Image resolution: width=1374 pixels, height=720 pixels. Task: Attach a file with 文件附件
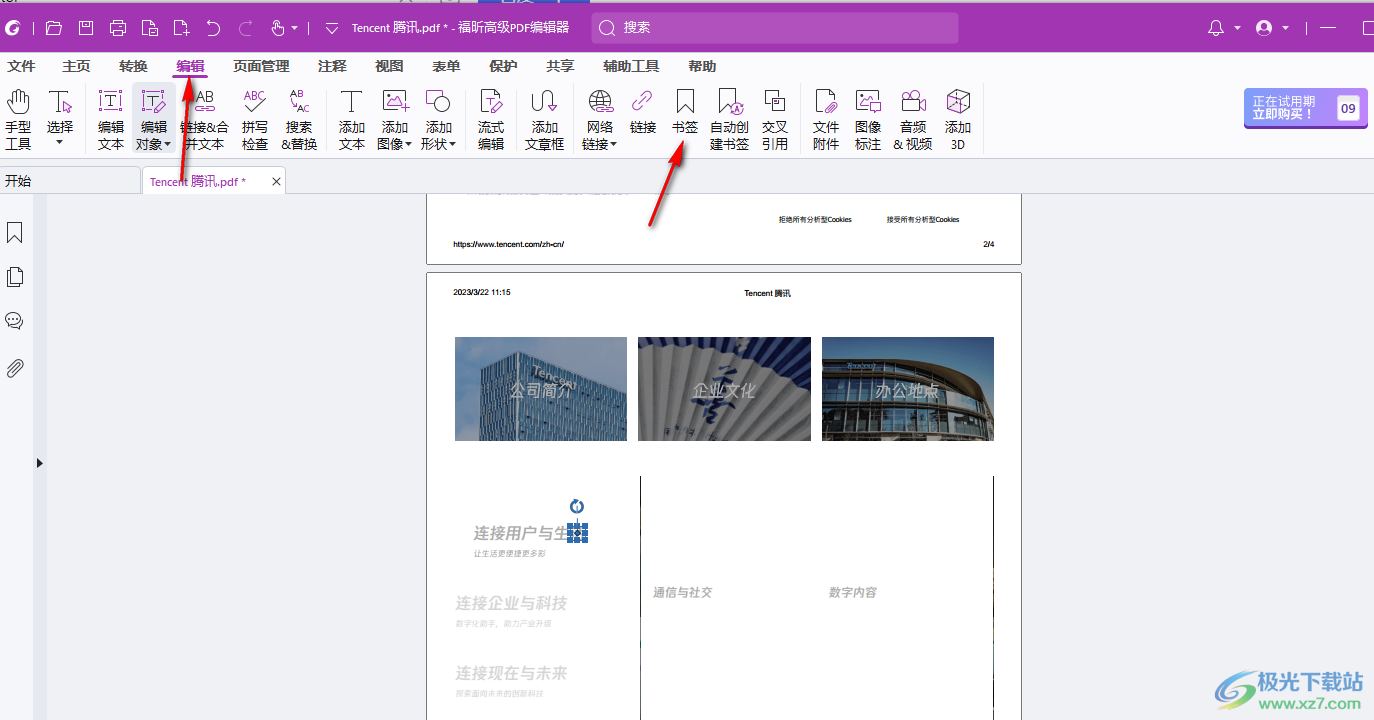(825, 118)
